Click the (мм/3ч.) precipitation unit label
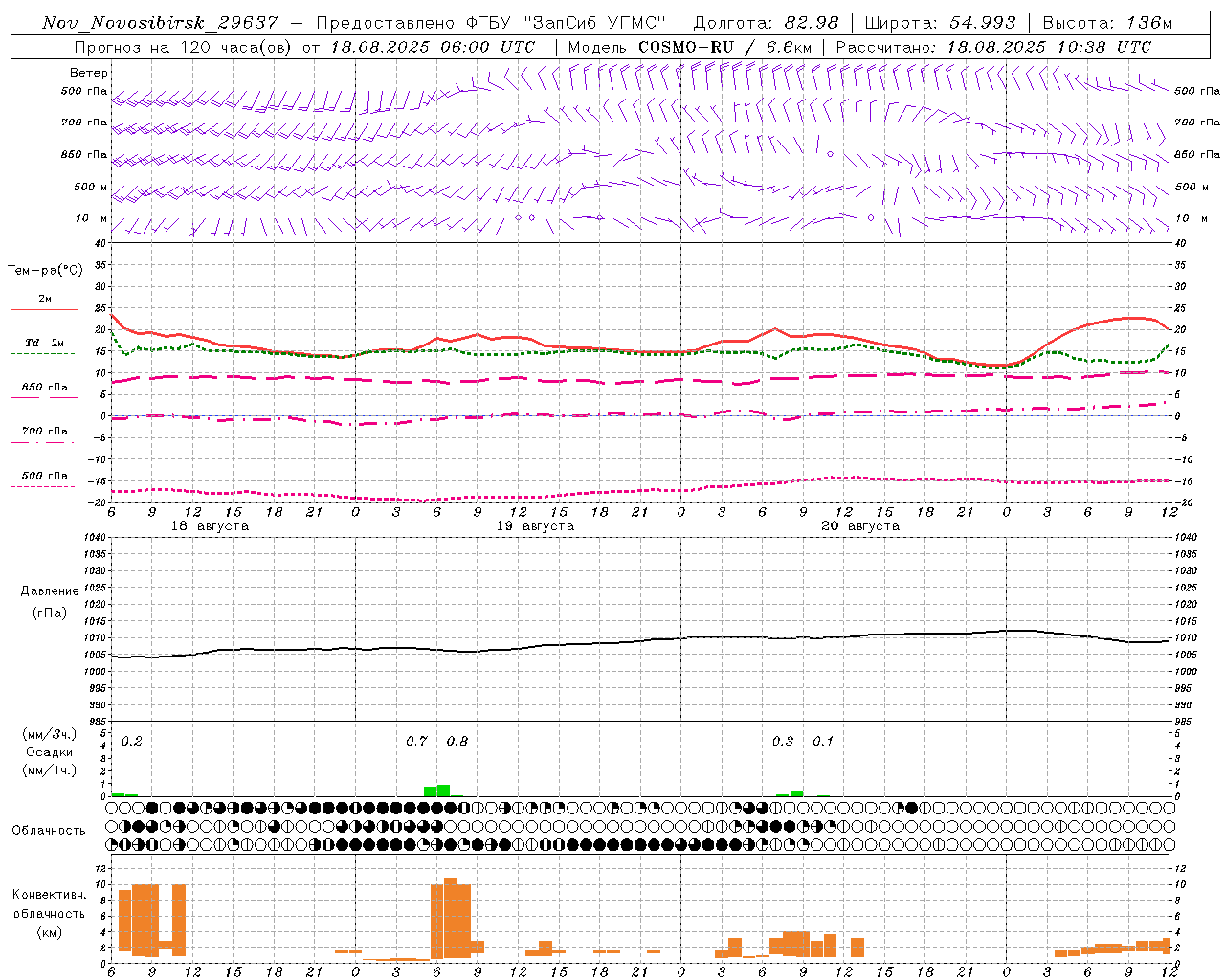Viewport: 1225px width, 980px height. point(50,734)
